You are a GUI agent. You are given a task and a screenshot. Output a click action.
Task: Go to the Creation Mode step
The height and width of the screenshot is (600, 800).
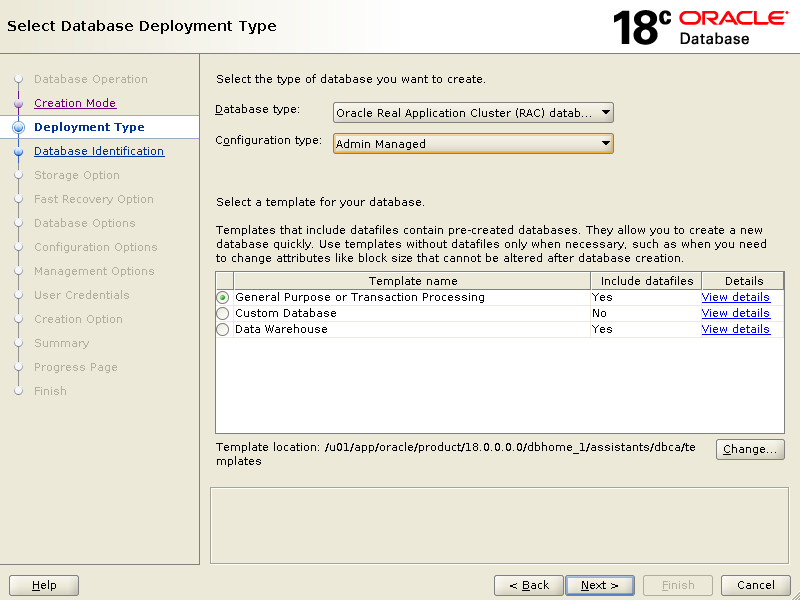[75, 103]
